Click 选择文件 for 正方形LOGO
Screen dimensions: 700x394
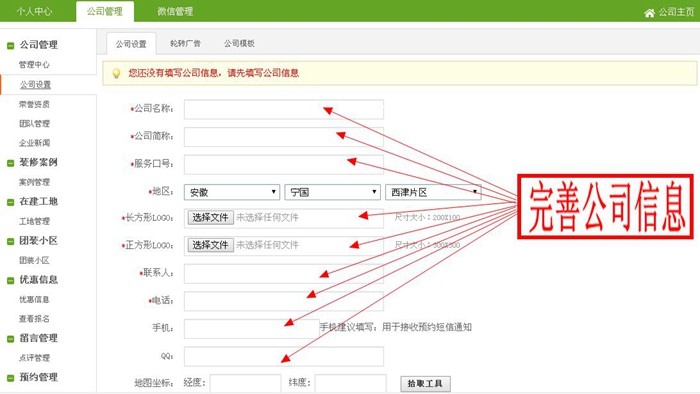(x=210, y=245)
